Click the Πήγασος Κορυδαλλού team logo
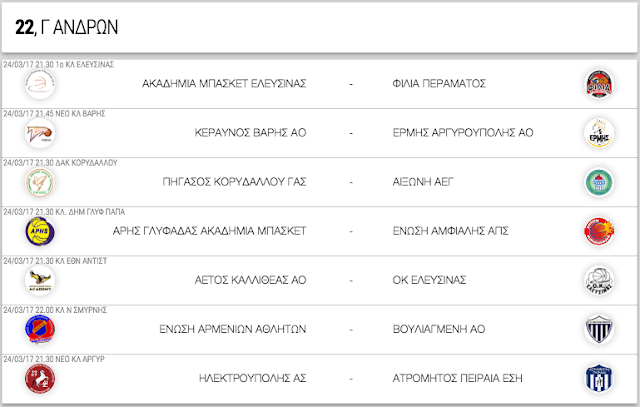This screenshot has height=407, width=640. (x=40, y=182)
